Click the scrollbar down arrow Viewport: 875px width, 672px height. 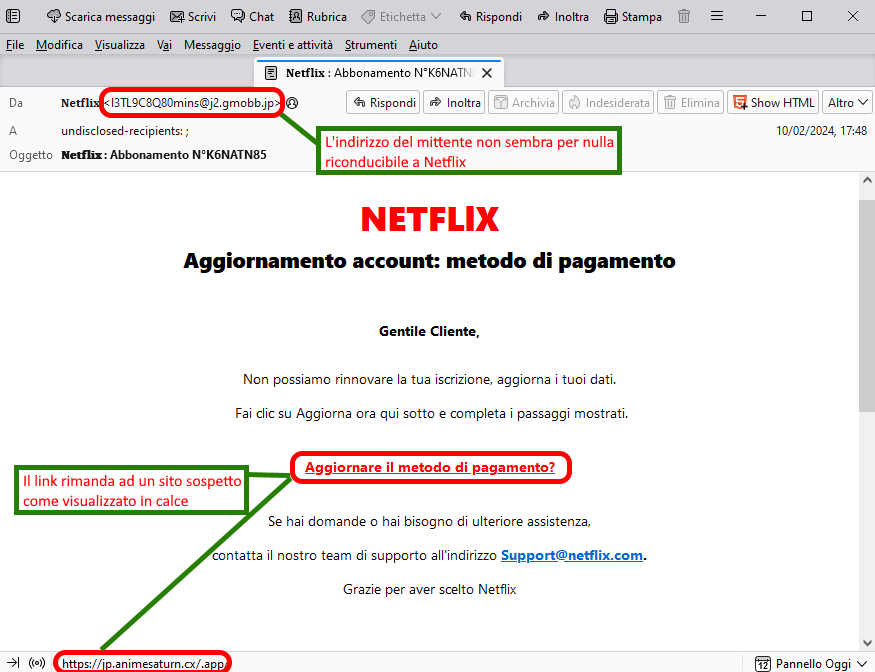click(x=867, y=643)
